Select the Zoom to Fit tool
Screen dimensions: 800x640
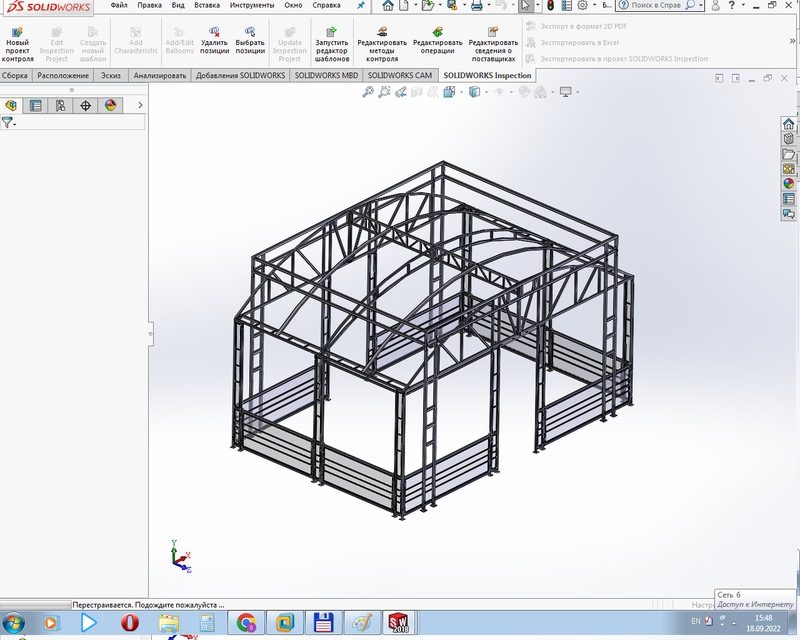tap(369, 90)
